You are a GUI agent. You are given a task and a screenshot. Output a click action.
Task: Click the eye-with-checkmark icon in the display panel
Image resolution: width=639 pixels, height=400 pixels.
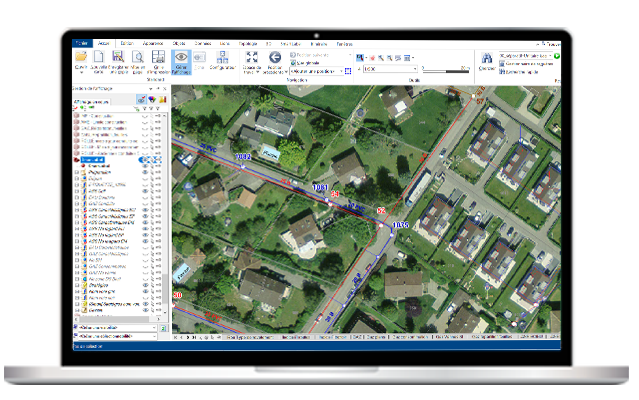(x=141, y=99)
